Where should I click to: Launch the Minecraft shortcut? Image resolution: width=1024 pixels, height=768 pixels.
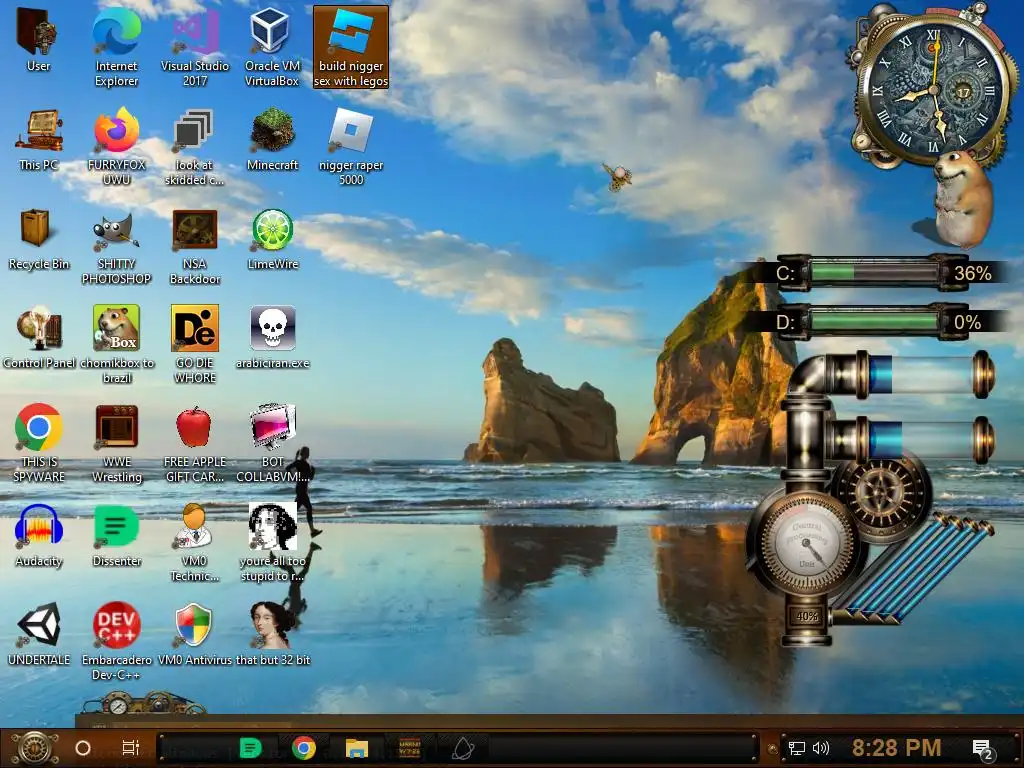(272, 140)
